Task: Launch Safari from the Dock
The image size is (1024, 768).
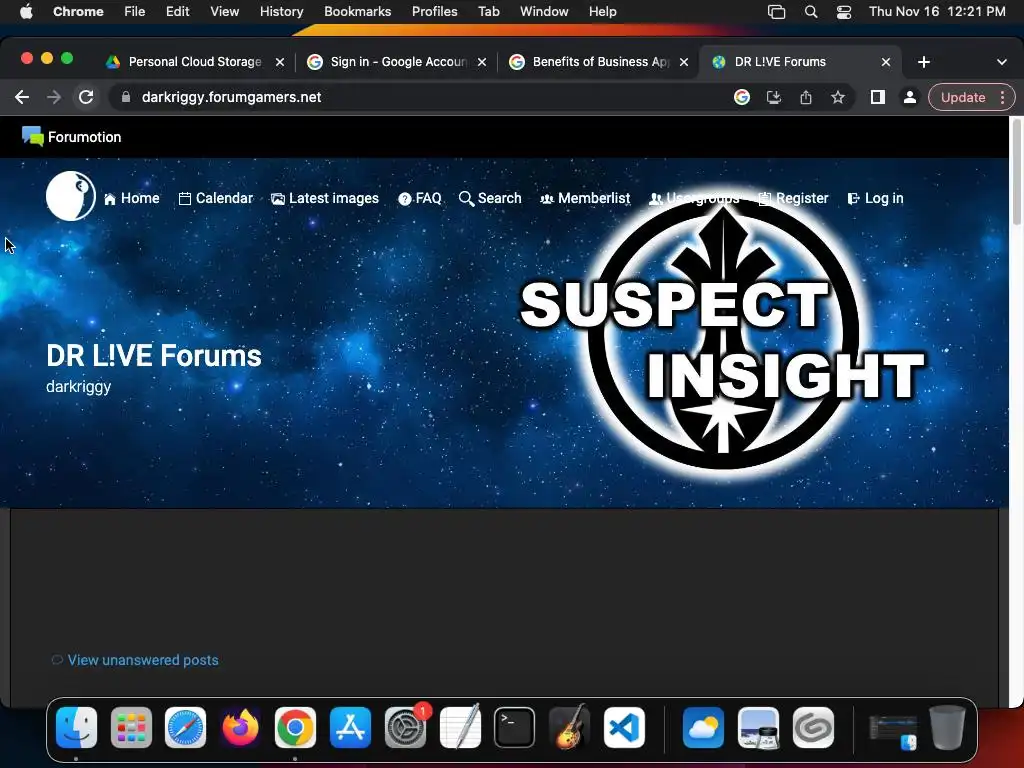Action: pyautogui.click(x=185, y=728)
